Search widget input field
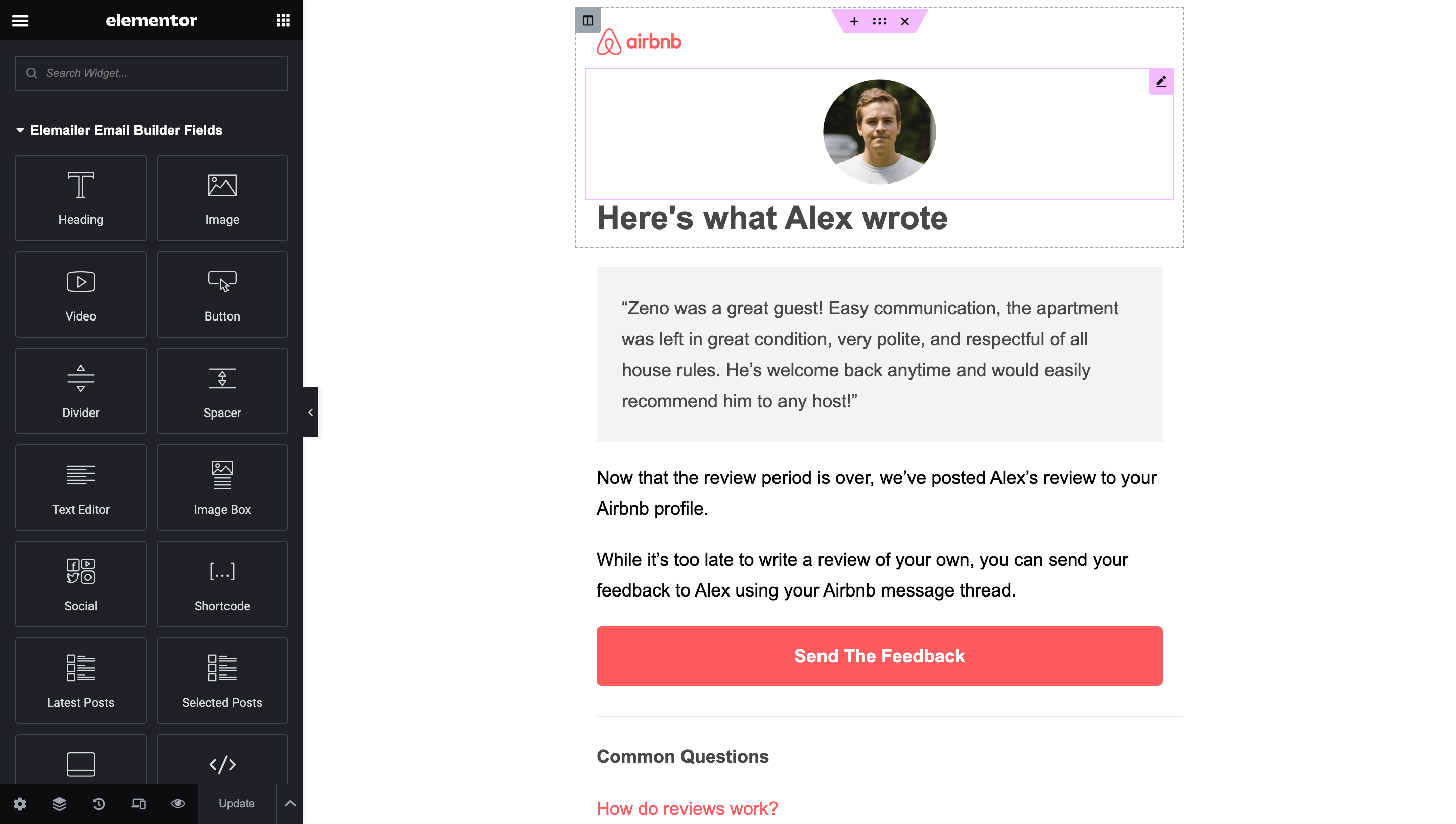The image size is (1456, 824). click(151, 72)
